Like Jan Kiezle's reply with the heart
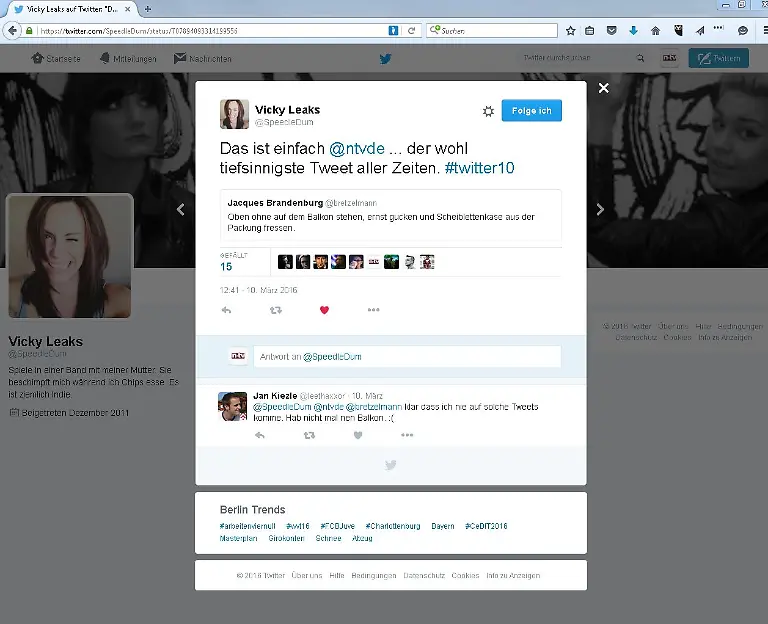 point(357,435)
